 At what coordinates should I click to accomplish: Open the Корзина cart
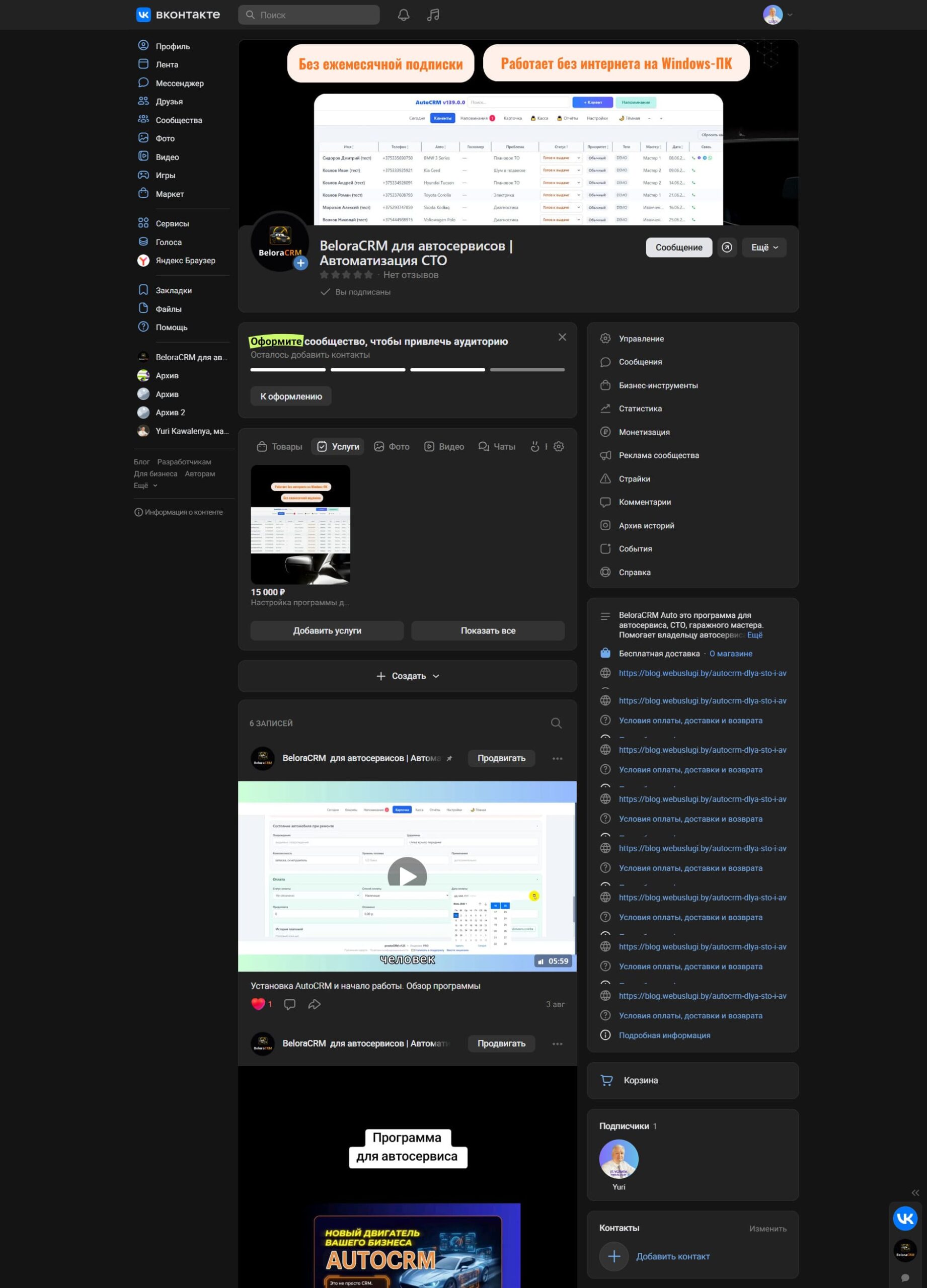692,1080
